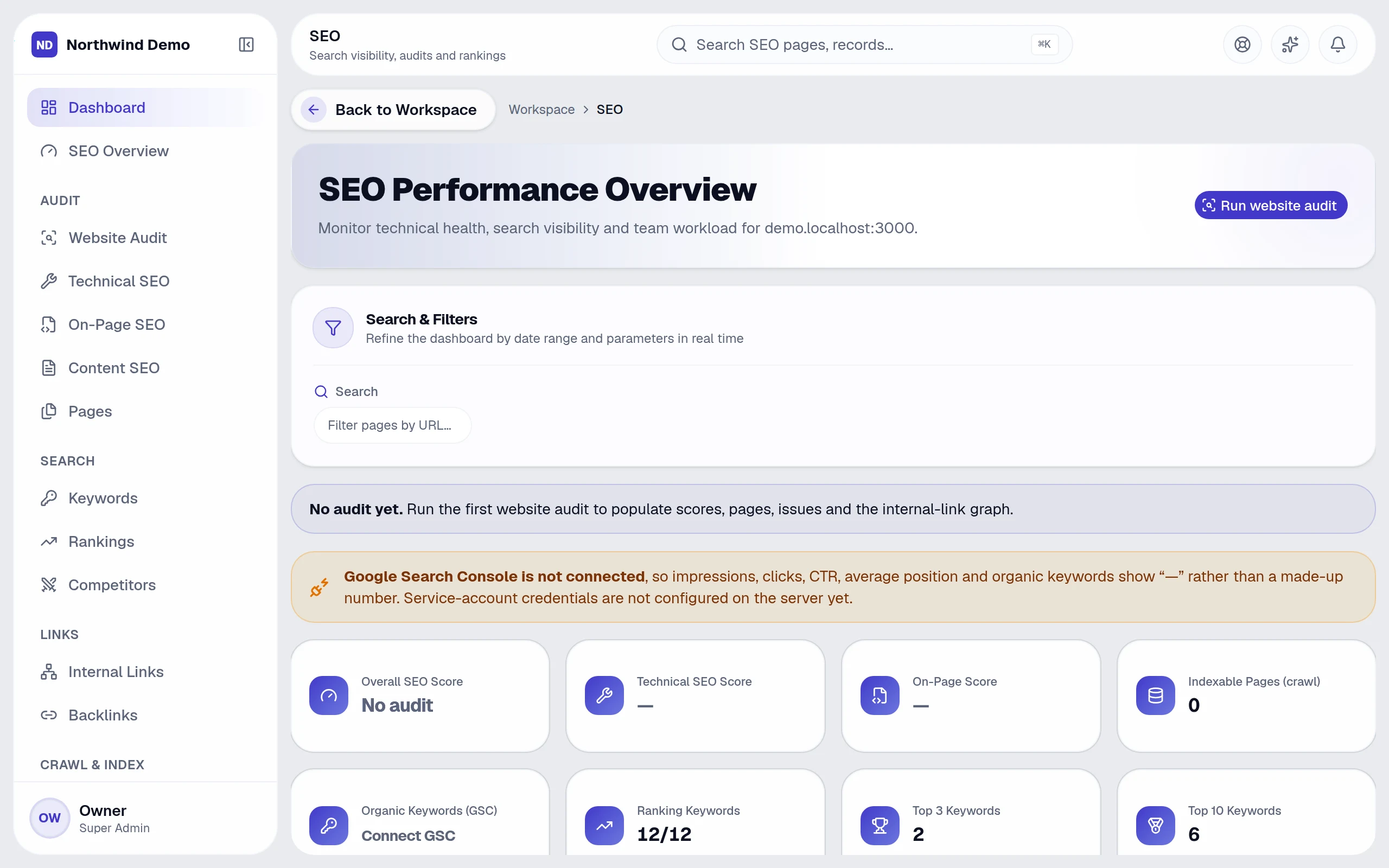Image resolution: width=1389 pixels, height=868 pixels.
Task: Open Dashboard in the sidebar
Action: (x=146, y=107)
